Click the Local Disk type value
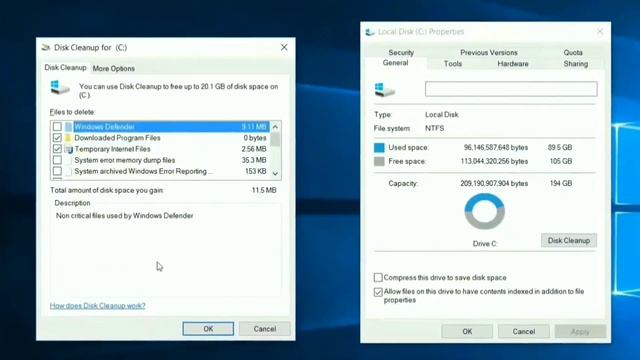Image resolution: width=640 pixels, height=360 pixels. coord(442,115)
